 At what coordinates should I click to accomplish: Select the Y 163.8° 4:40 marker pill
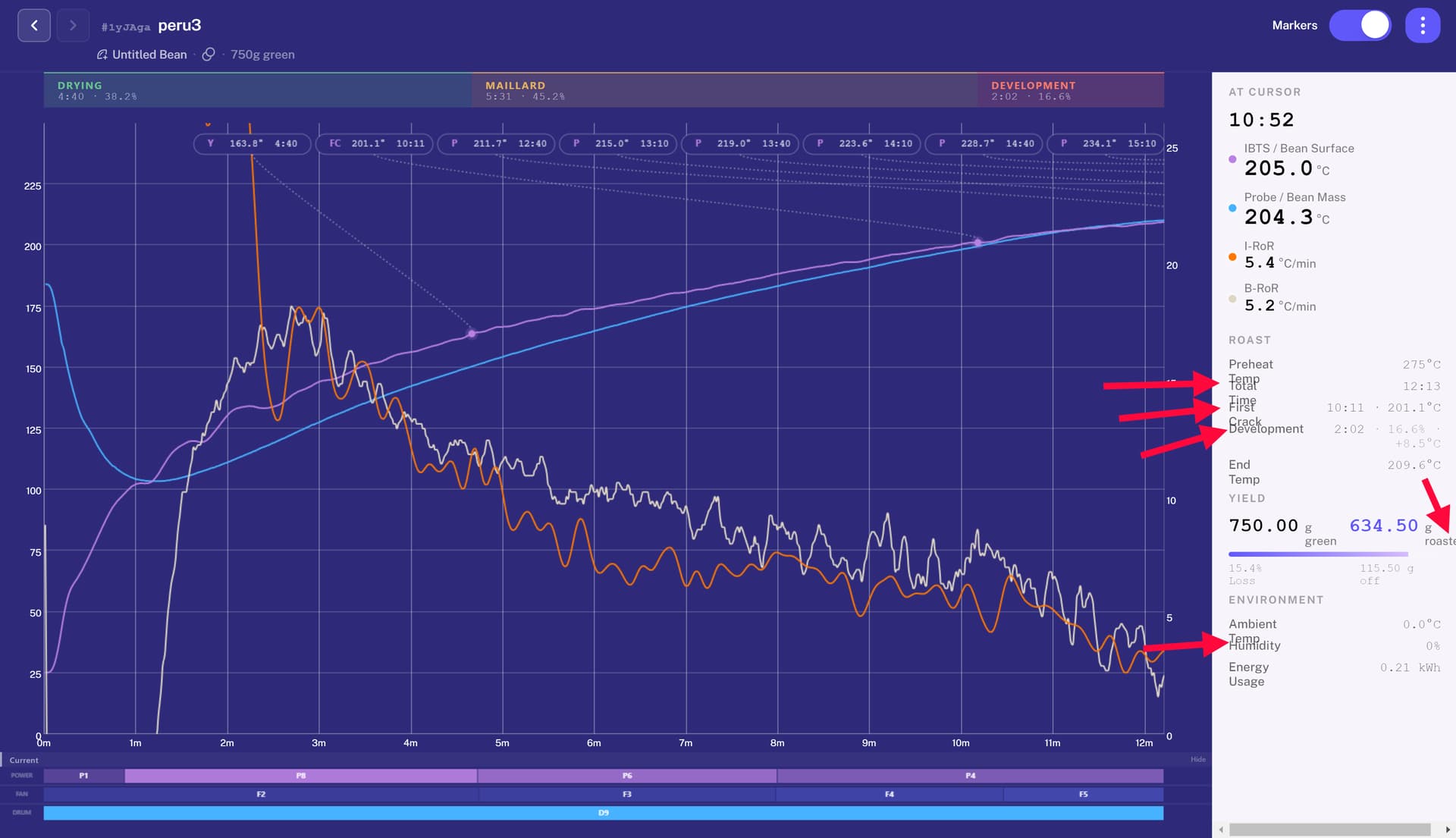tap(253, 143)
